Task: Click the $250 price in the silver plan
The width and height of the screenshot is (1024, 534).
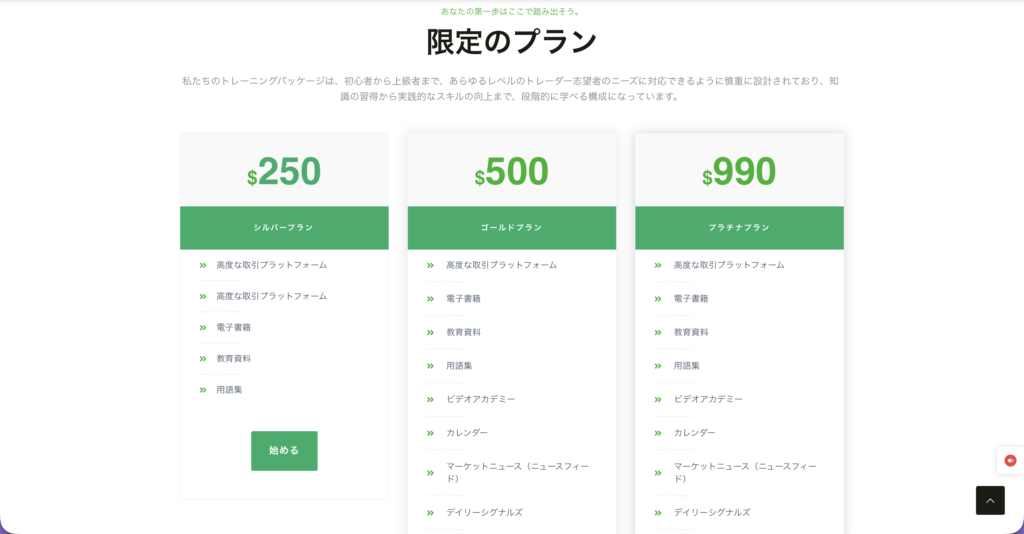Action: point(284,172)
